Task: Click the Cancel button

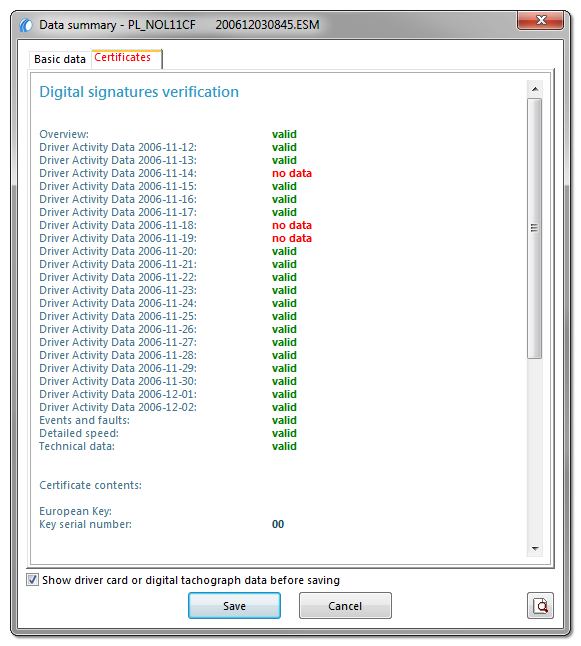Action: [x=345, y=606]
